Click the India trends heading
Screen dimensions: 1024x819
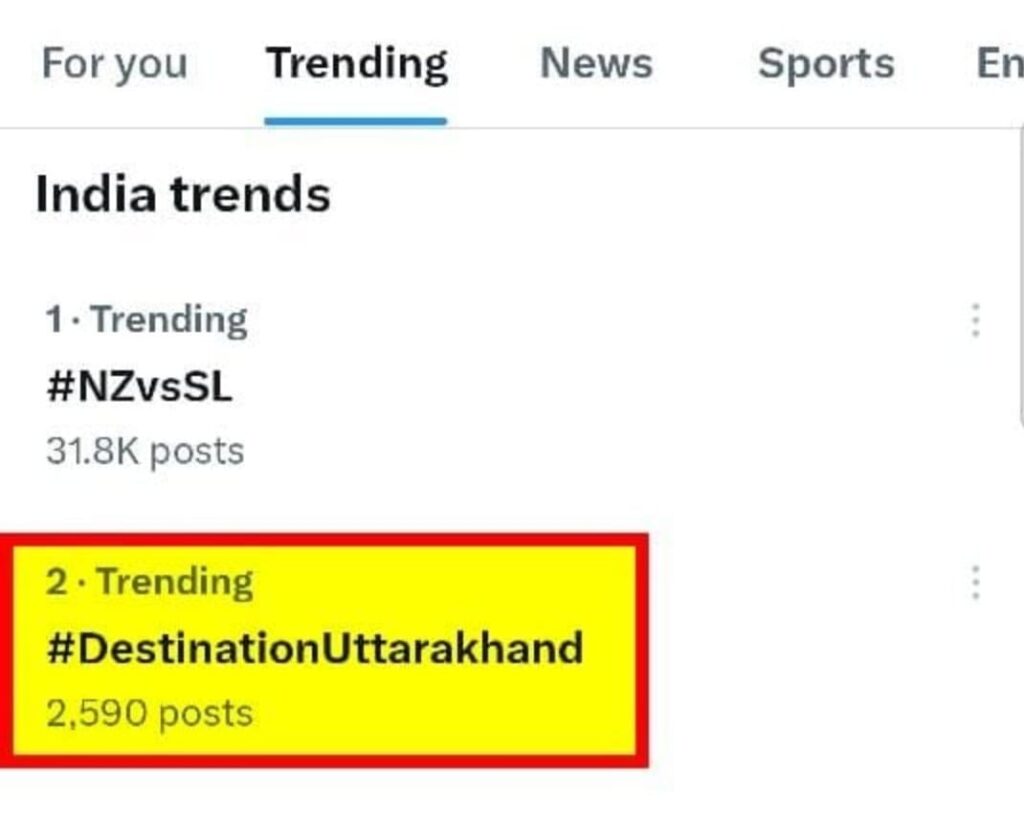pos(183,194)
